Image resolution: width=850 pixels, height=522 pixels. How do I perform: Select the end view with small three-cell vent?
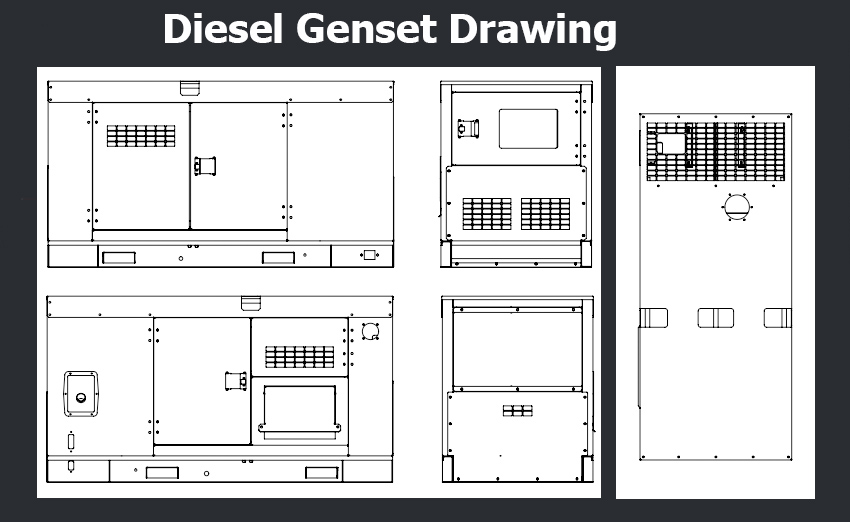[x=518, y=389]
